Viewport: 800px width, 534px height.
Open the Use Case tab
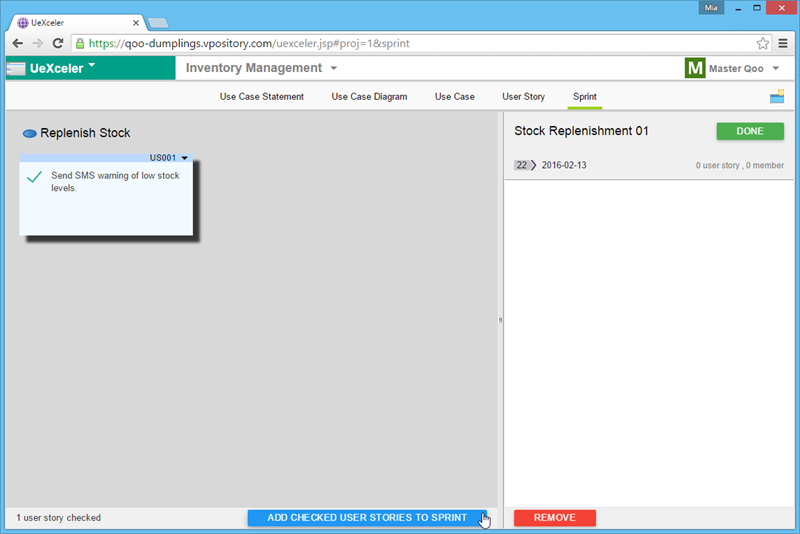(455, 96)
